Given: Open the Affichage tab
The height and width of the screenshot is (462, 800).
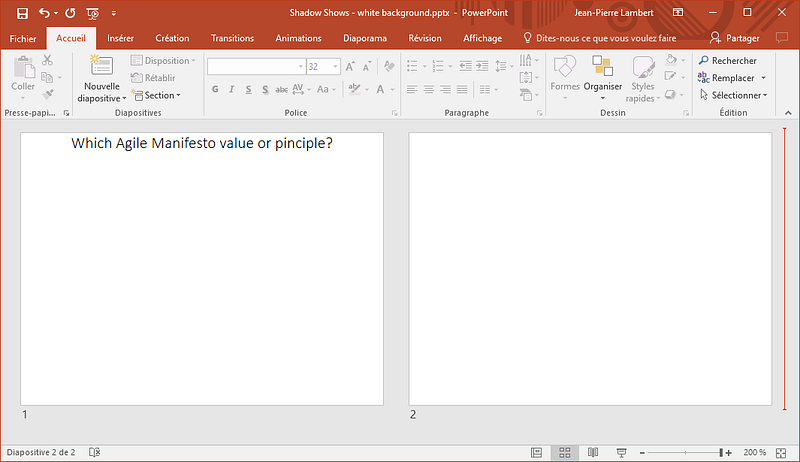Looking at the screenshot, I should (x=482, y=38).
